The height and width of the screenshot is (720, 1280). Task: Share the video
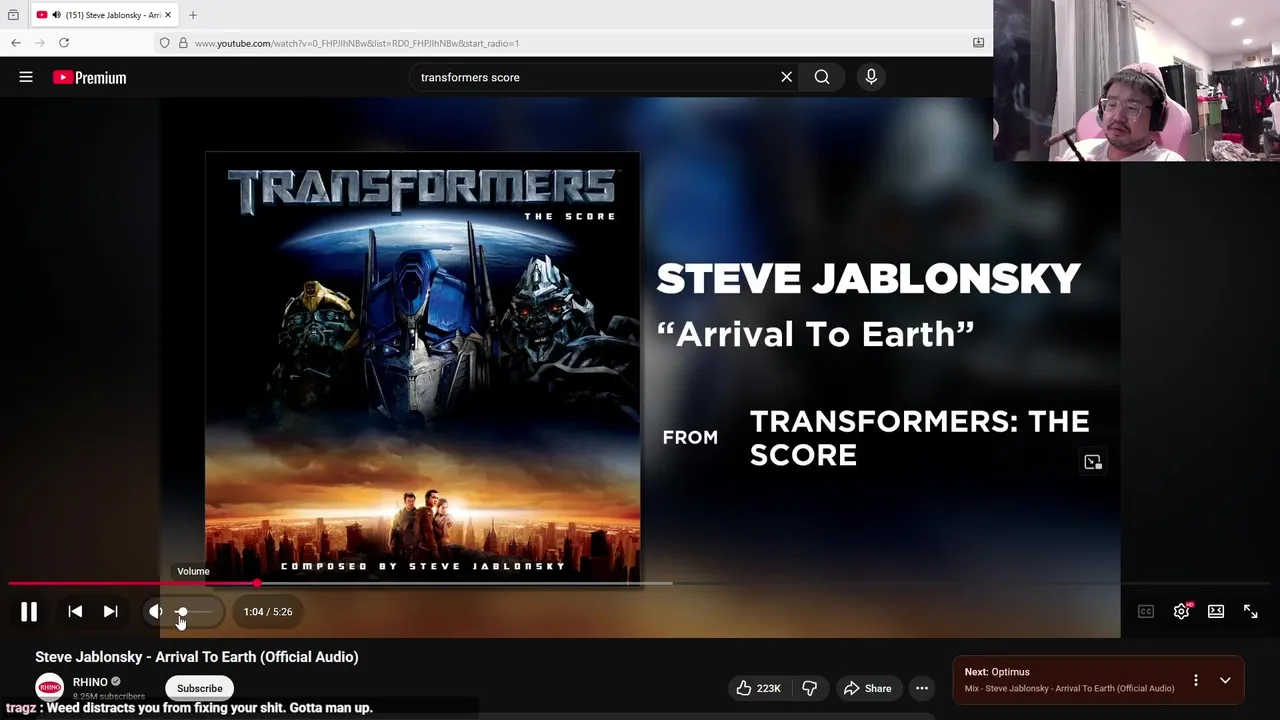(867, 688)
